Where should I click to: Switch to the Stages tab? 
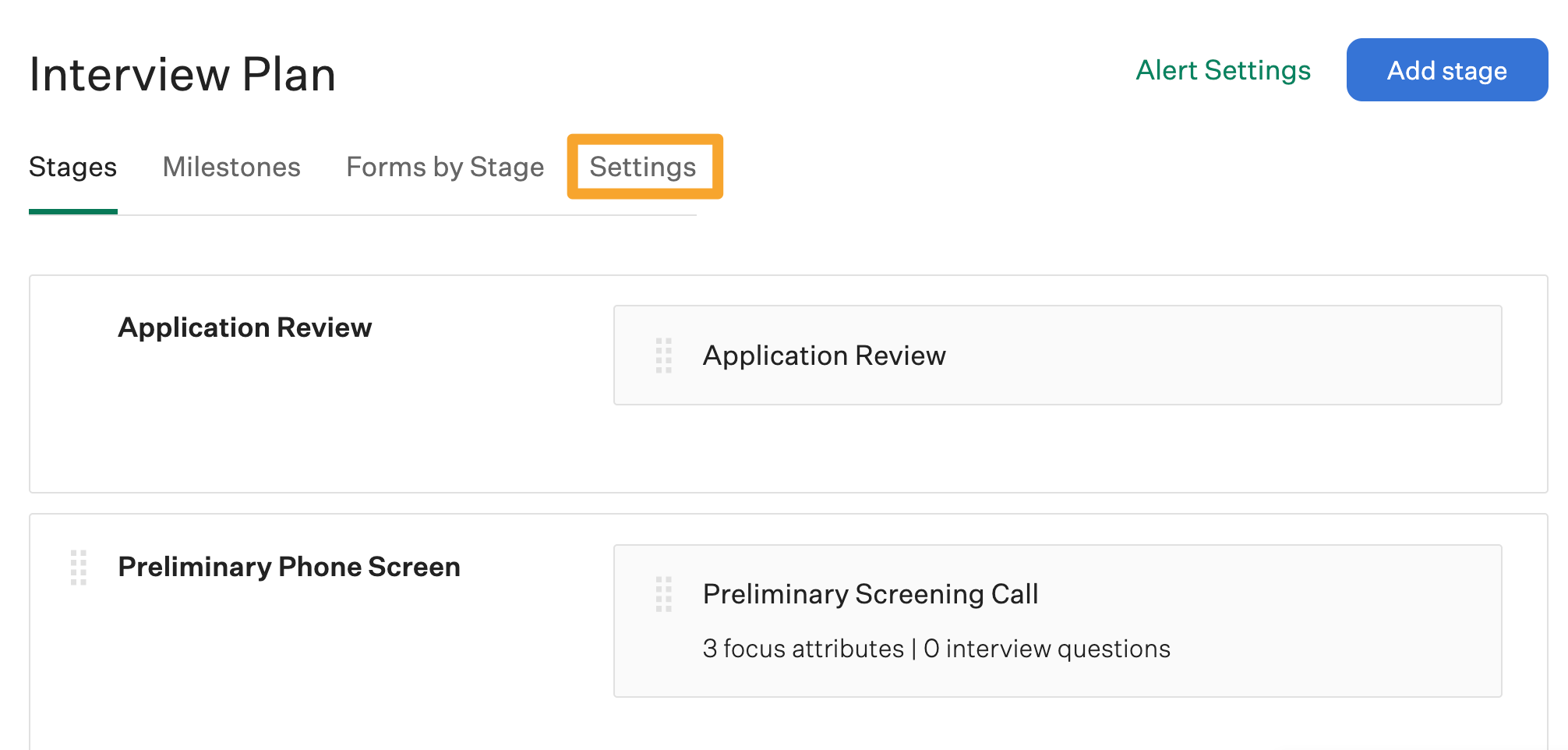tap(72, 167)
